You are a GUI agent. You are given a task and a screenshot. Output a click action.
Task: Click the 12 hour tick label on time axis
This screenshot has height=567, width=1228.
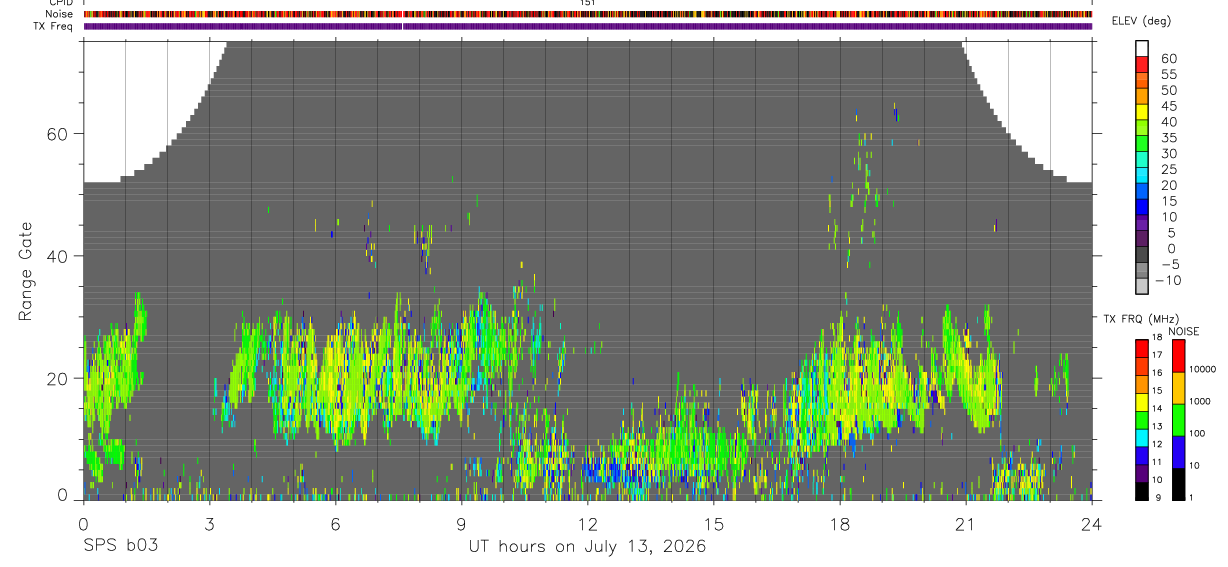(587, 523)
